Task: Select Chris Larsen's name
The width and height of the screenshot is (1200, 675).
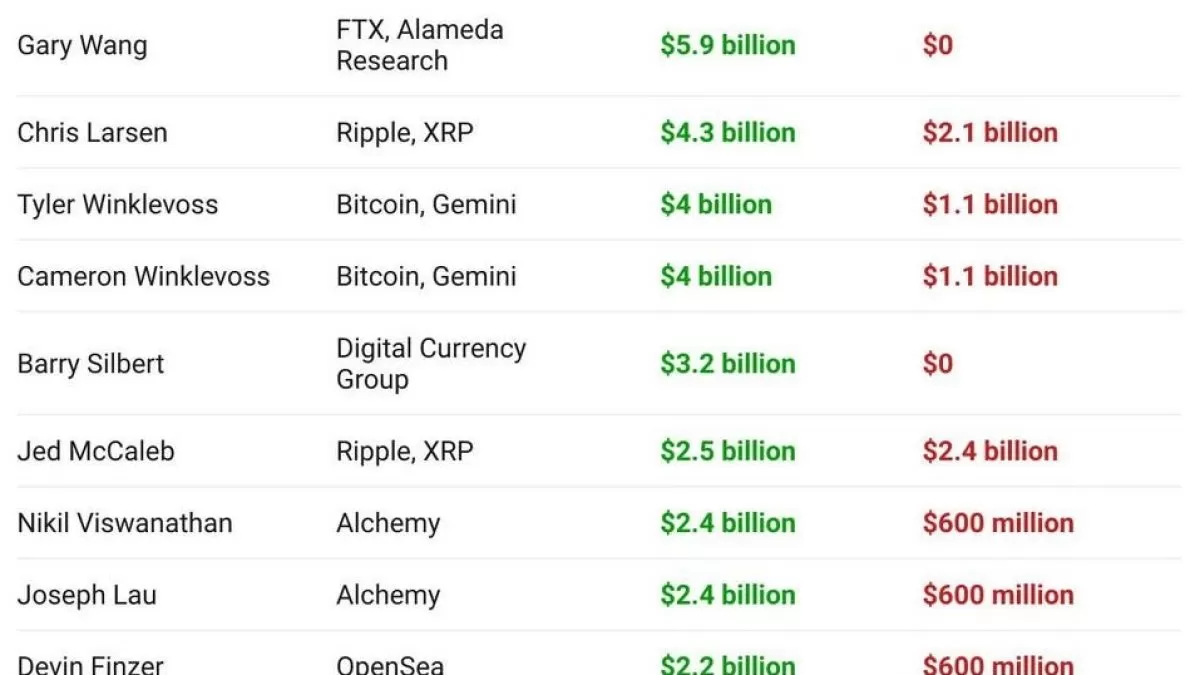Action: point(92,133)
